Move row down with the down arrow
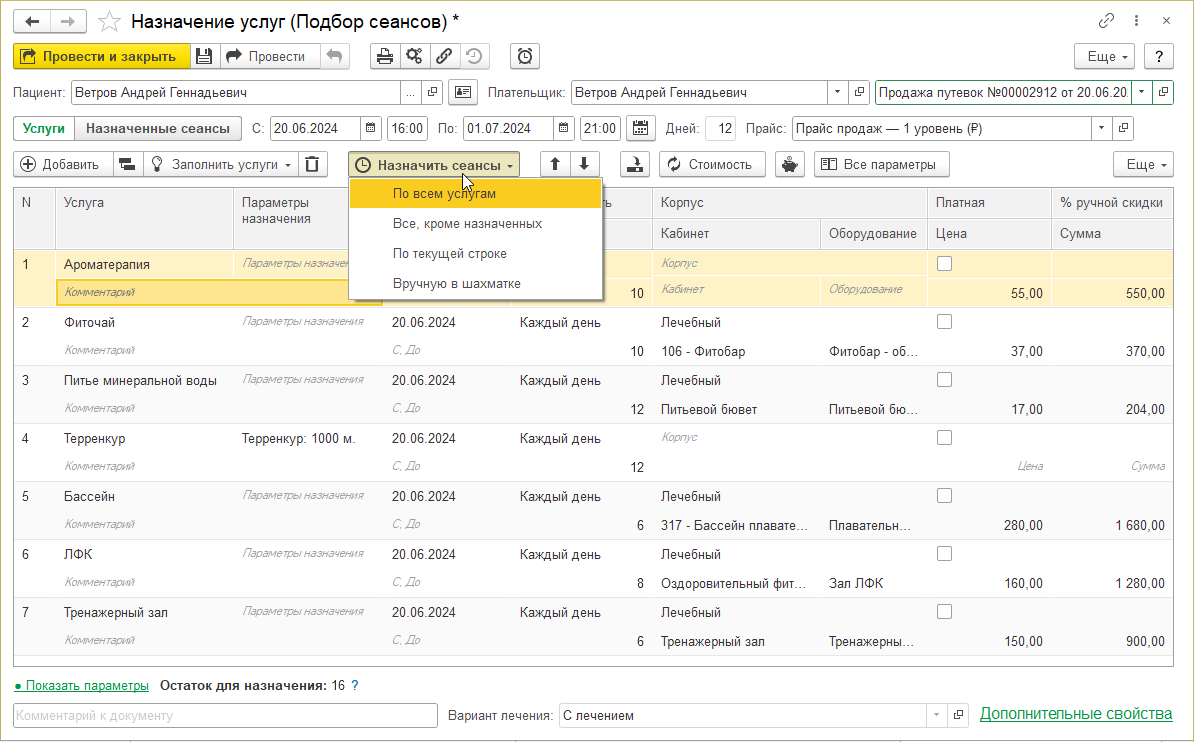This screenshot has width=1194, height=742. coord(584,164)
